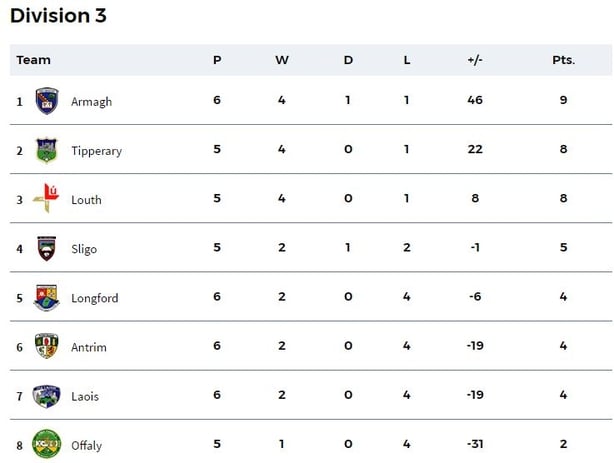The width and height of the screenshot is (614, 463).
Task: Click the W wins column header
Action: [282, 60]
